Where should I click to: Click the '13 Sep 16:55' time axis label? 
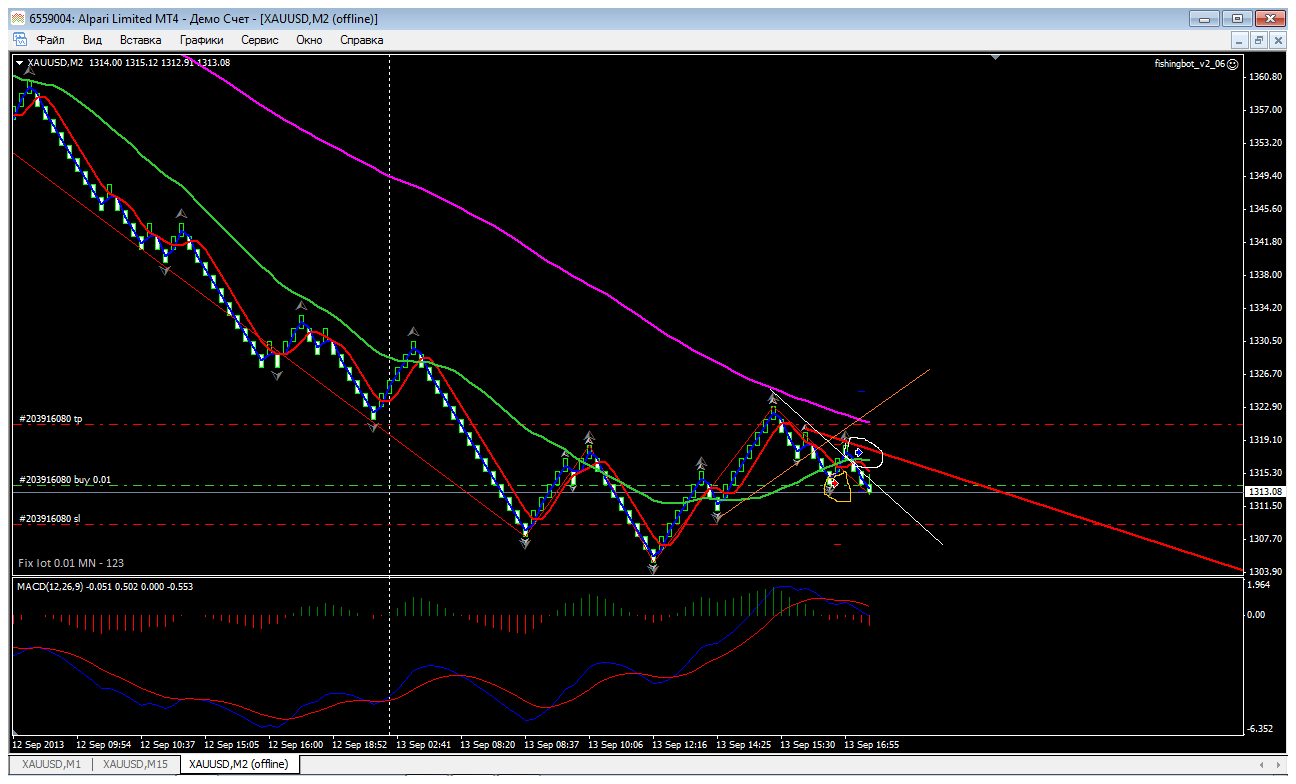pyautogui.click(x=871, y=745)
